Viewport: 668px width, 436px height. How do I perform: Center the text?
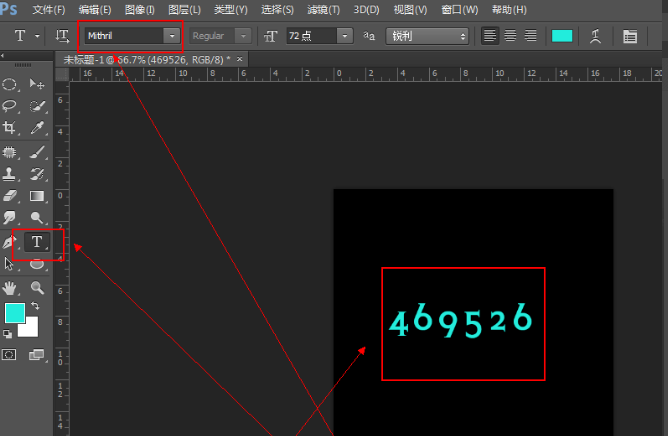coord(510,35)
